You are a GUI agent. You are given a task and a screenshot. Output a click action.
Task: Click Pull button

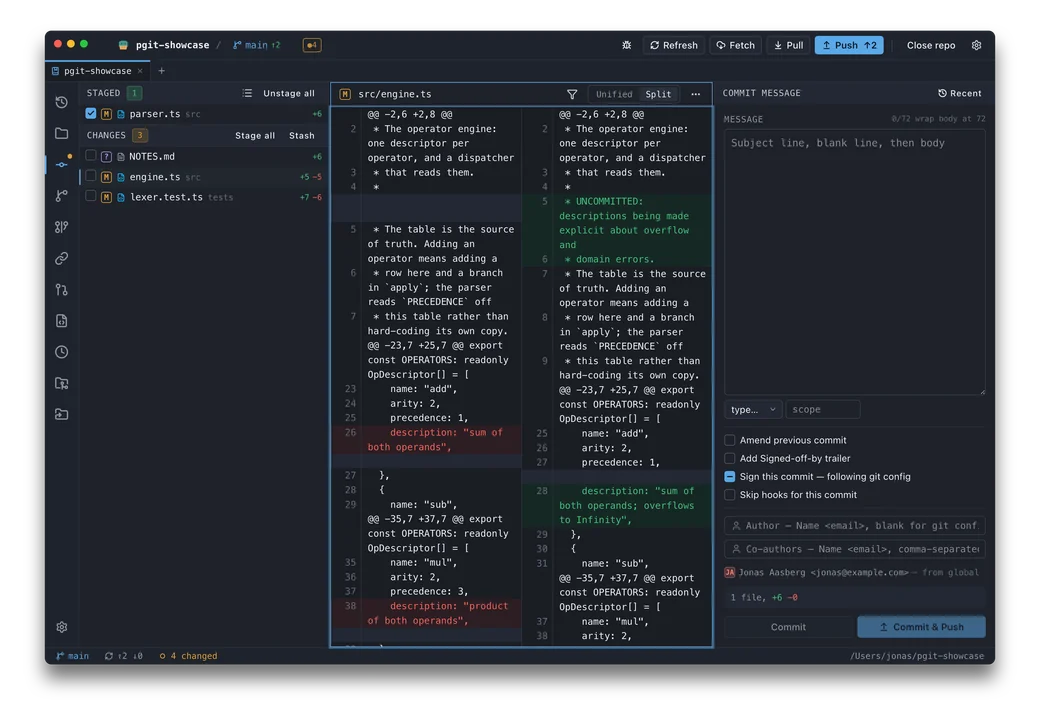pos(788,45)
